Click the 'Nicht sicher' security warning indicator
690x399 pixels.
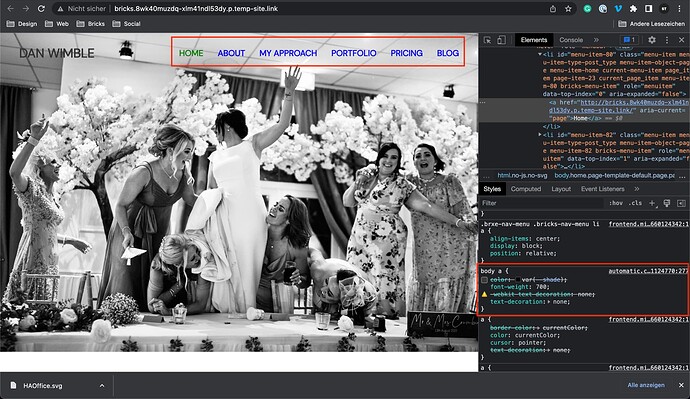(82, 8)
